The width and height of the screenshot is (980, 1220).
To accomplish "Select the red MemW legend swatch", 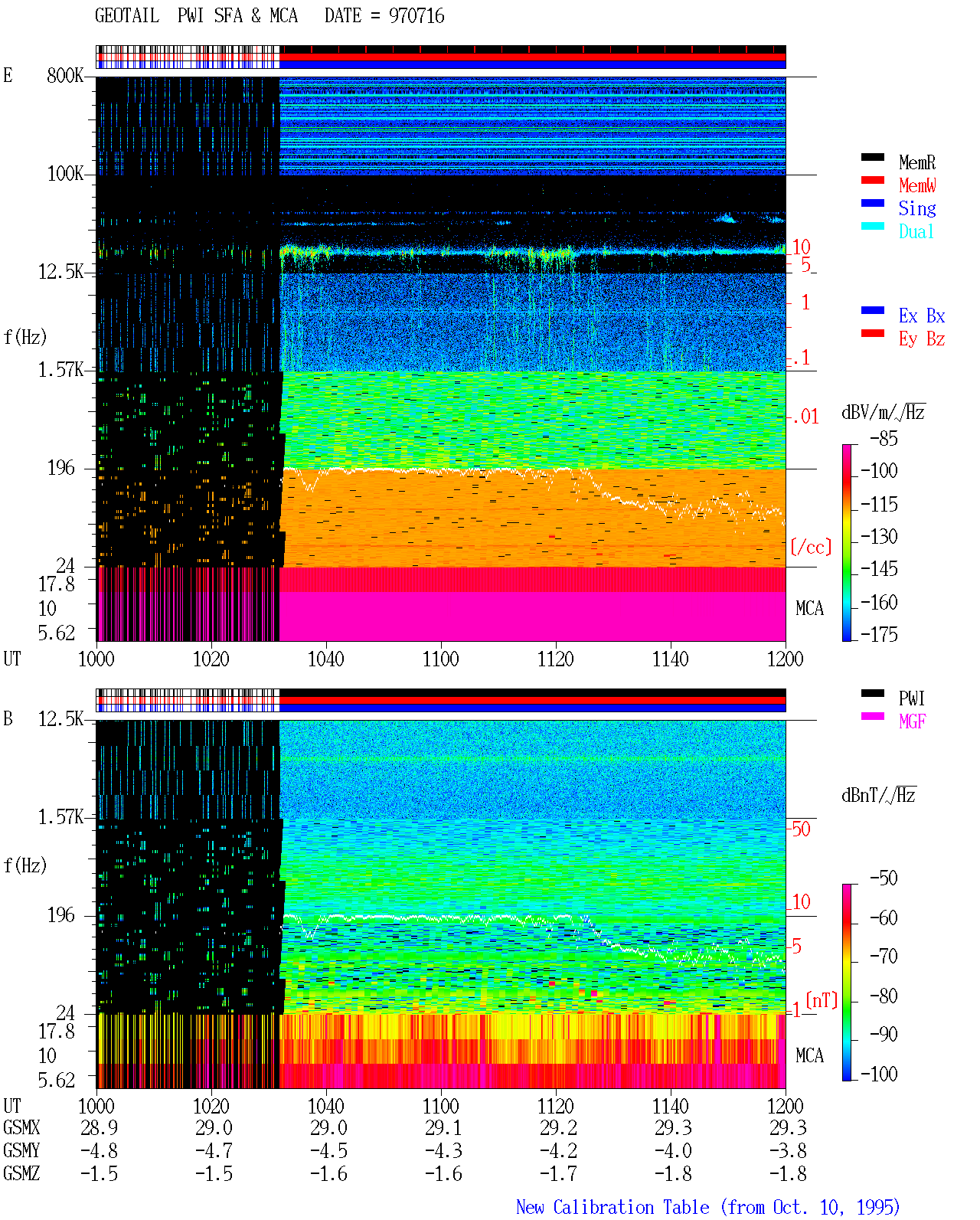I will coord(873,181).
